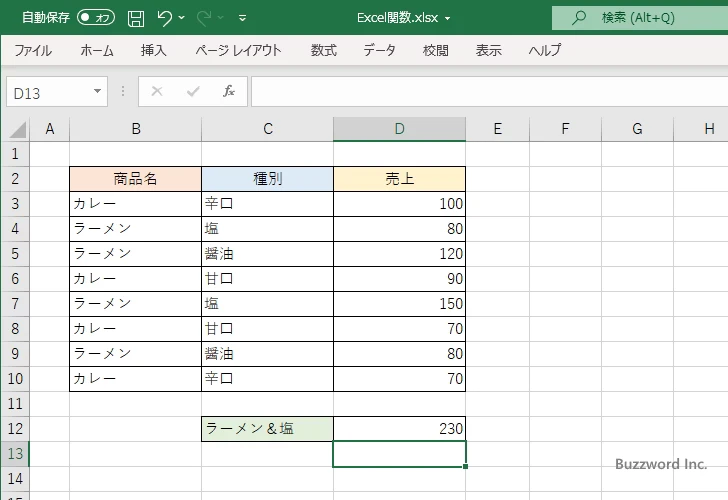Select cell with value 120
This screenshot has width=728, height=500.
(x=399, y=254)
